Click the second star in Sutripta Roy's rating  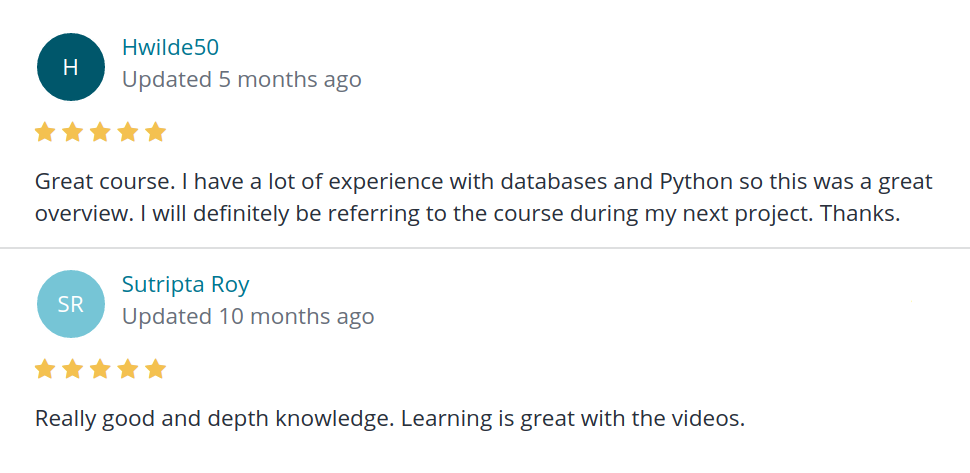click(72, 369)
